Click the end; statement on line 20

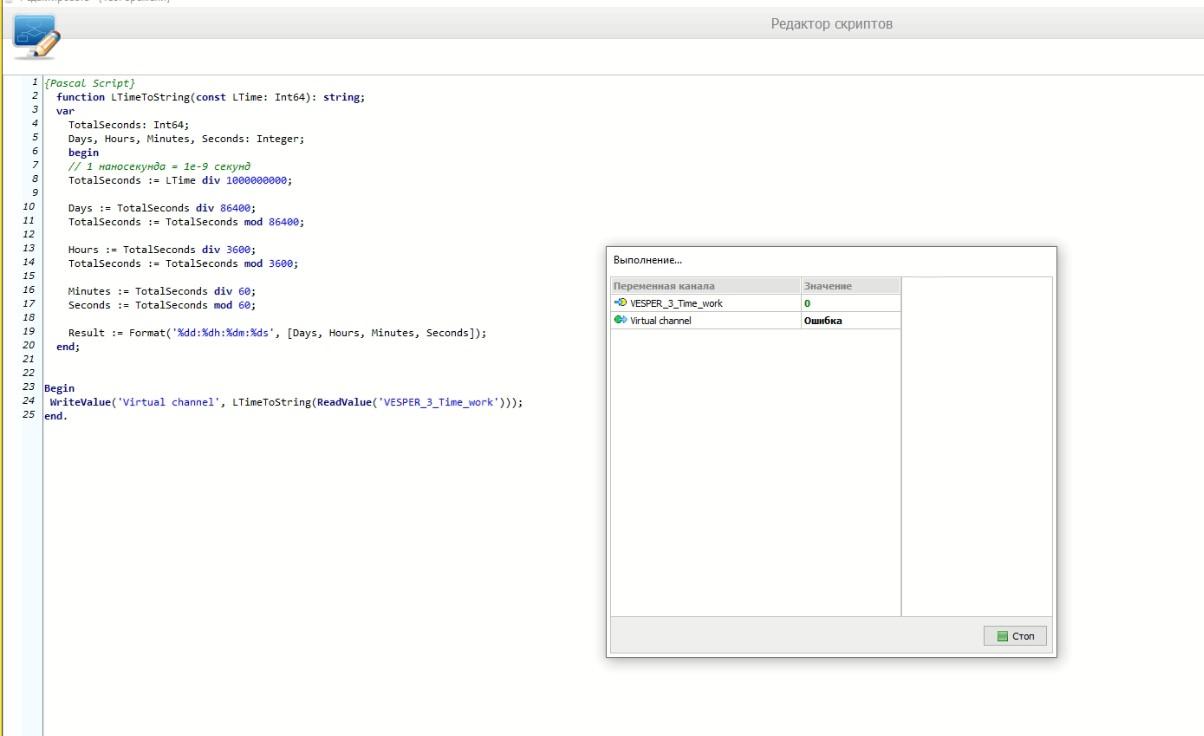click(x=67, y=346)
